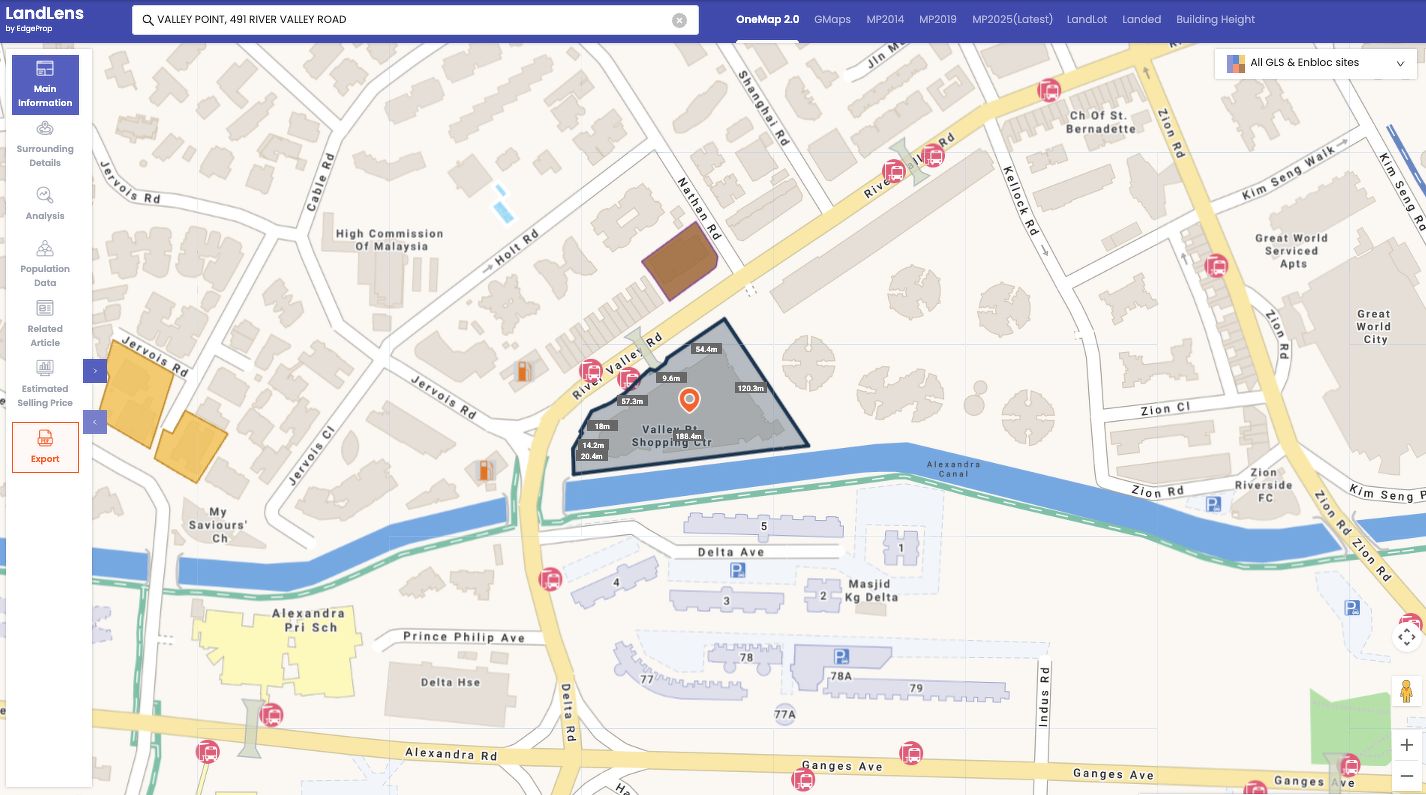Click the parking icon above block 78A

pyautogui.click(x=842, y=657)
